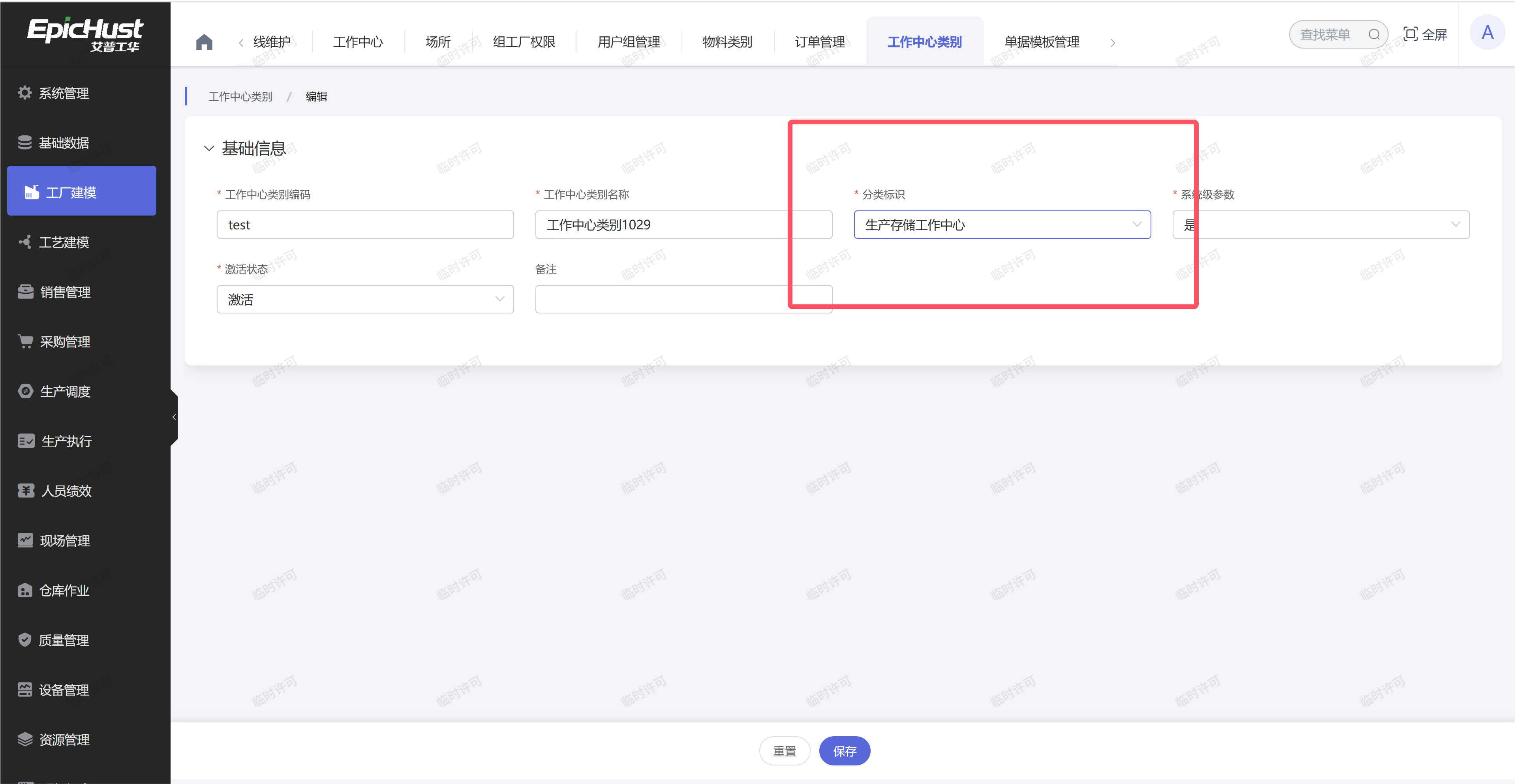The height and width of the screenshot is (784, 1515).
Task: Switch to the 单据模板管理 tab
Action: pyautogui.click(x=1041, y=42)
